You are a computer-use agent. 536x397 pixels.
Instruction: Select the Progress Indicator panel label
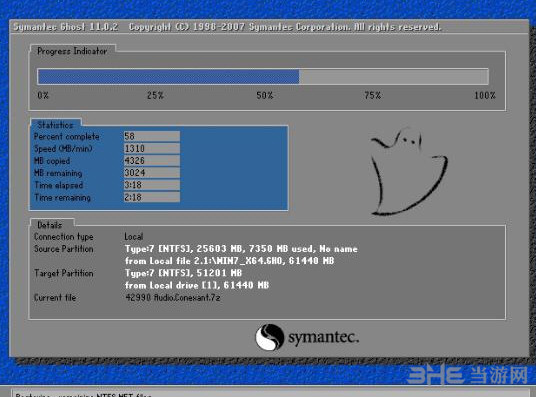pyautogui.click(x=72, y=51)
